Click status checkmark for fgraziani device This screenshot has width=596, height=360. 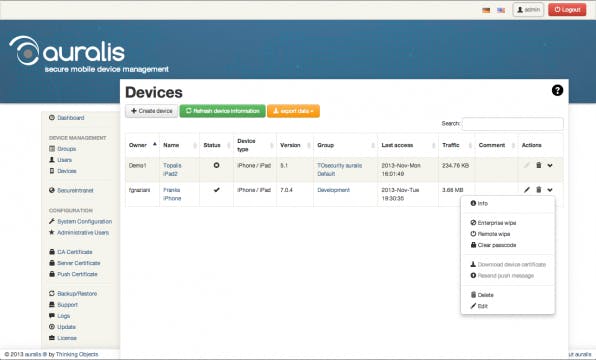(x=216, y=190)
